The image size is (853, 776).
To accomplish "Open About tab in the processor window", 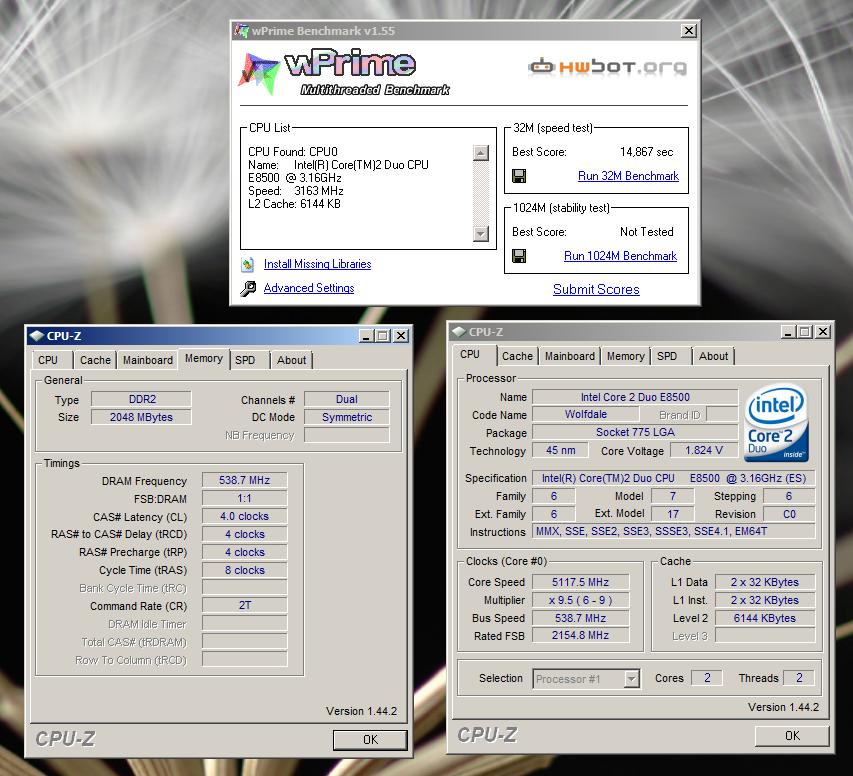I will pyautogui.click(x=713, y=356).
